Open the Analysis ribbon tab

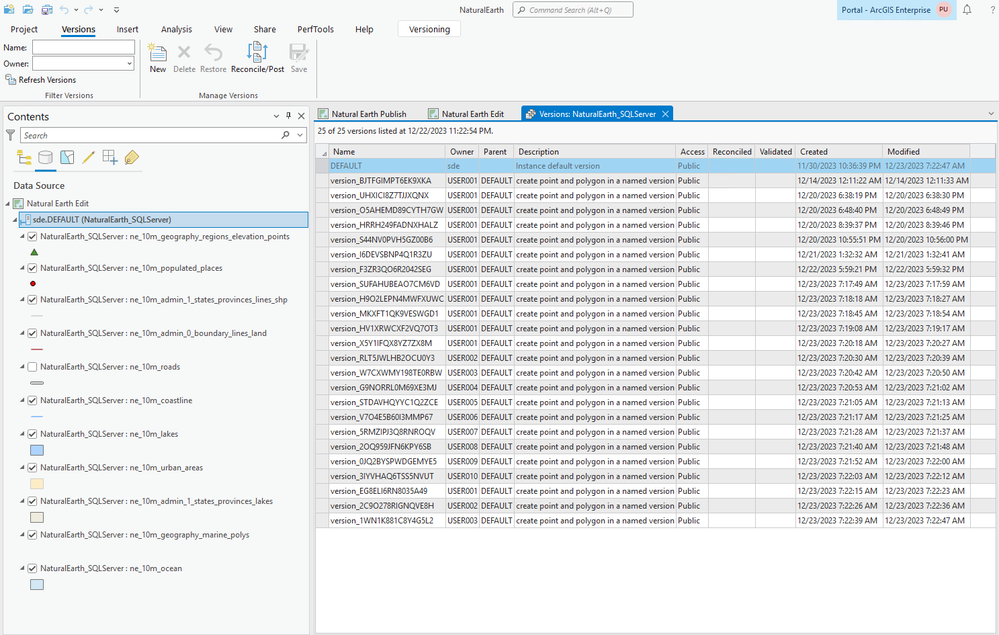pos(176,30)
